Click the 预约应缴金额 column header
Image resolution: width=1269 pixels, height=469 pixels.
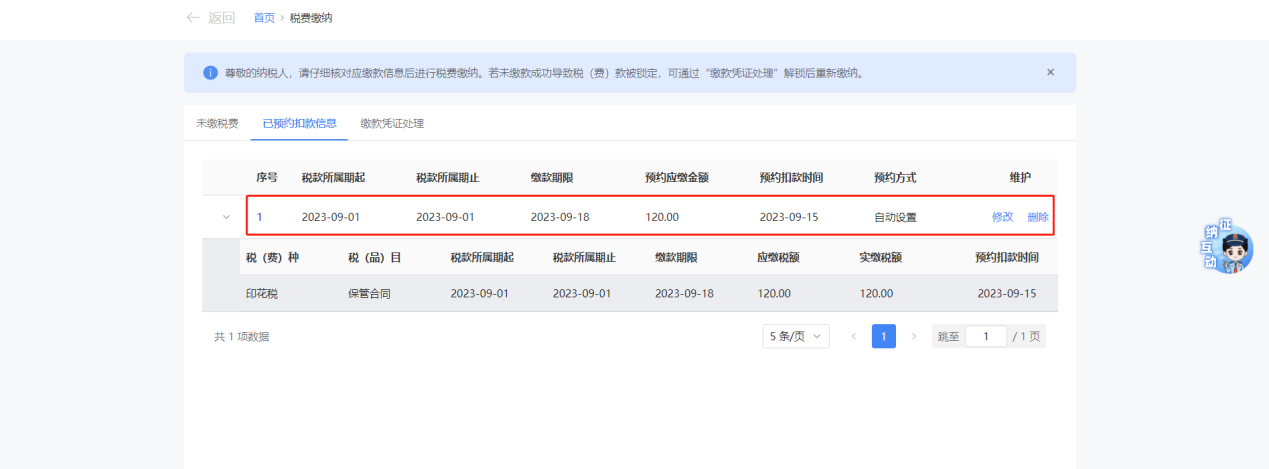click(x=677, y=177)
